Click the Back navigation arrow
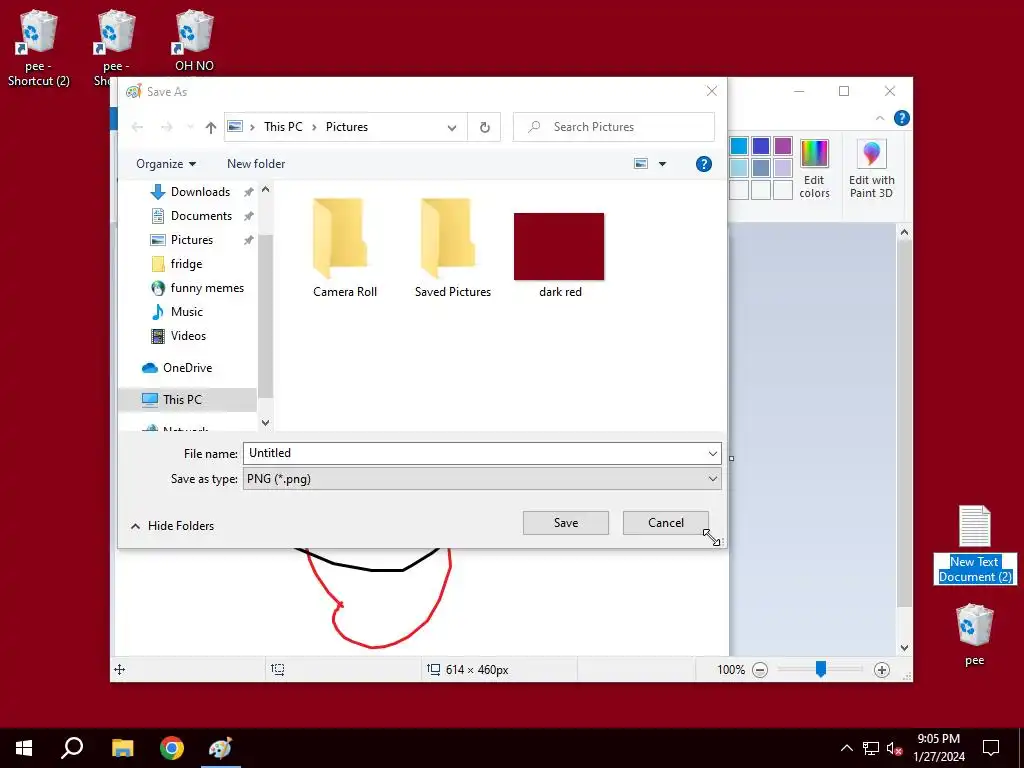 137,127
